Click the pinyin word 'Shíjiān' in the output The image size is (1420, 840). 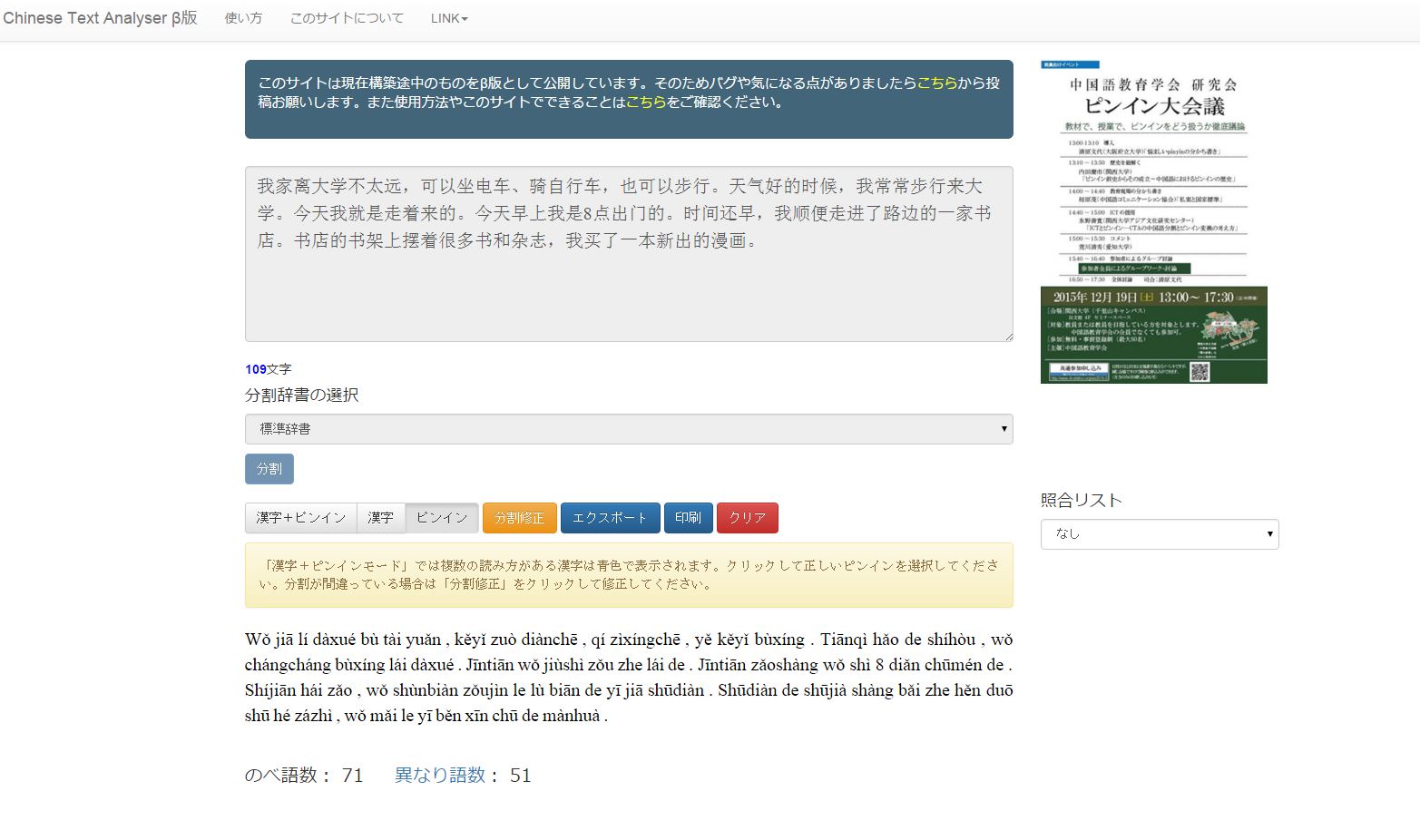270,690
